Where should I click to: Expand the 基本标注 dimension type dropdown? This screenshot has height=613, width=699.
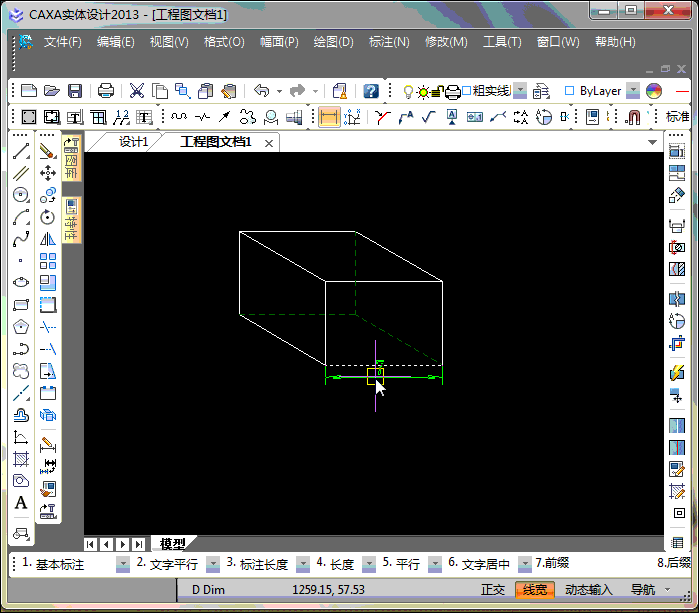(x=123, y=565)
